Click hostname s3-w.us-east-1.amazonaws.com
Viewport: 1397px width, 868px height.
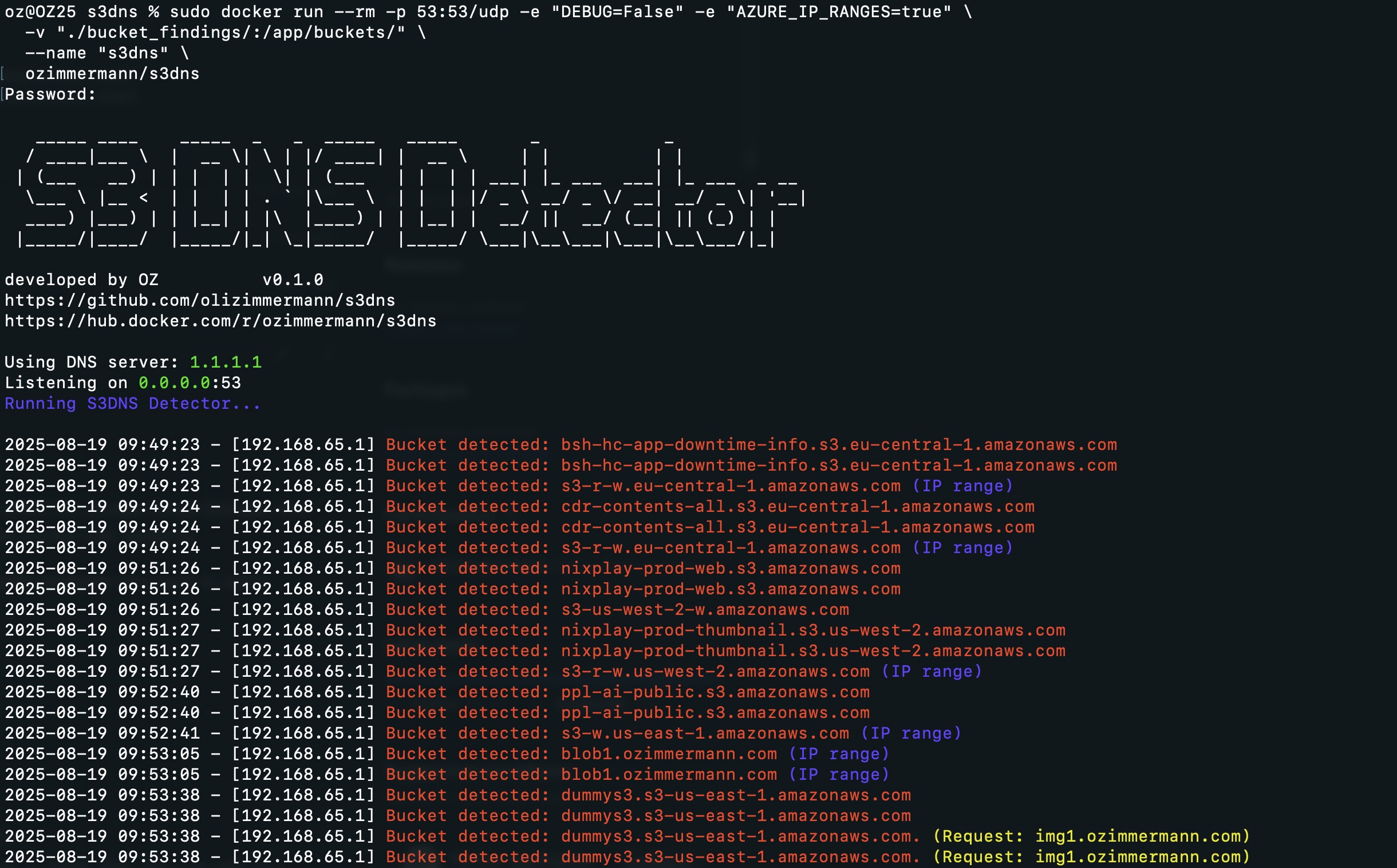pyautogui.click(x=705, y=733)
